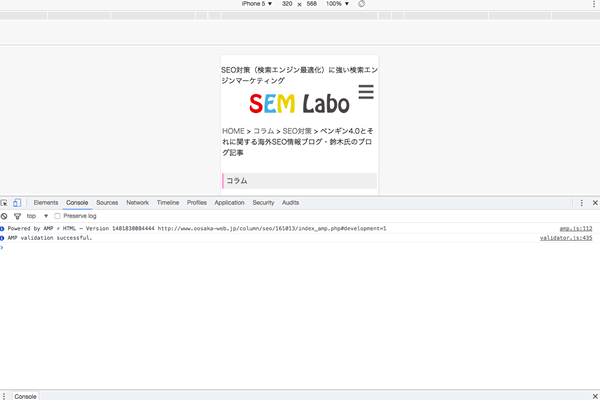Image resolution: width=600 pixels, height=400 pixels.
Task: Open the top execution context dropdown
Action: pos(37,216)
